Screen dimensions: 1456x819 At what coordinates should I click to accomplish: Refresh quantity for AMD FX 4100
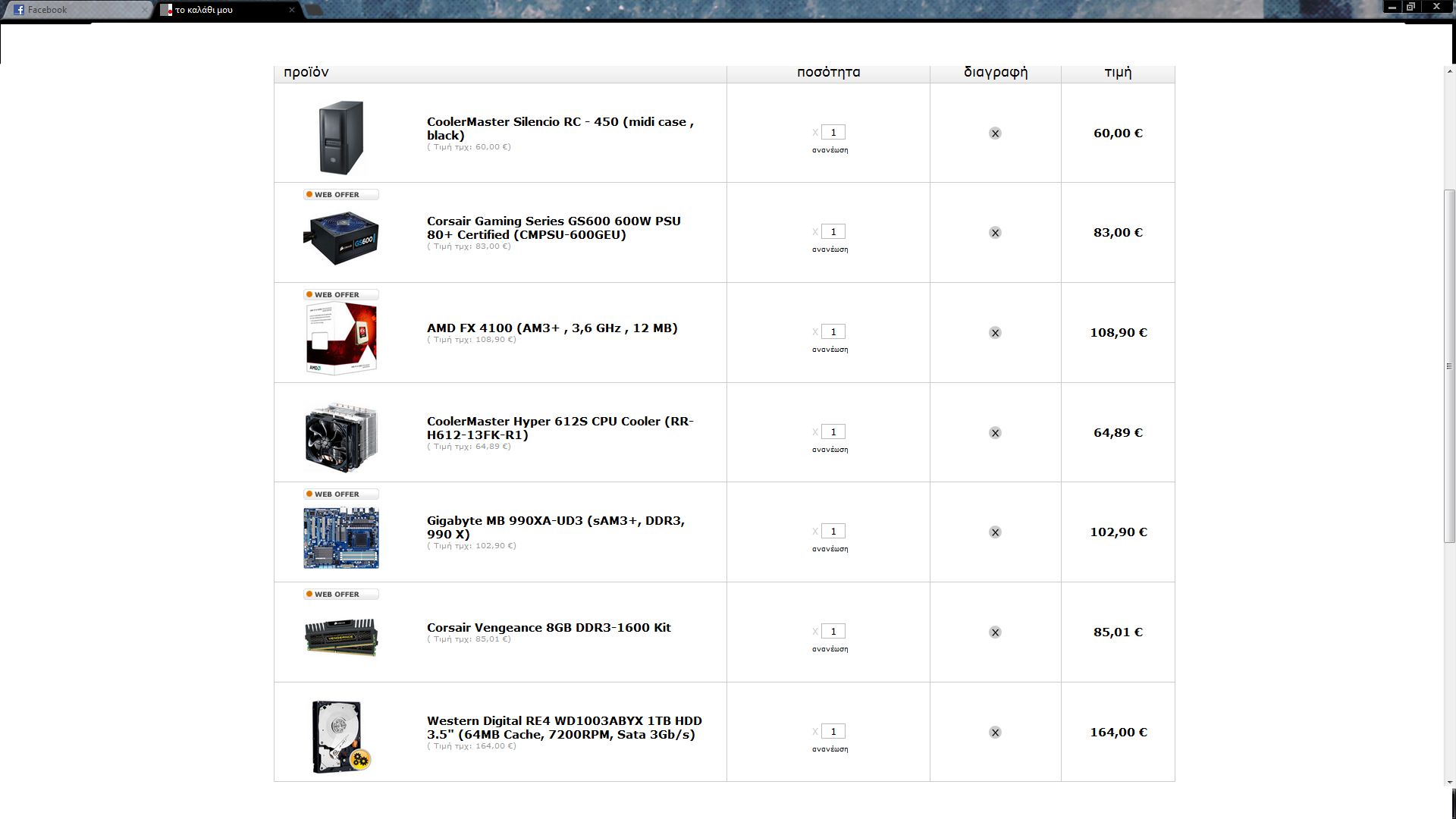pos(830,350)
